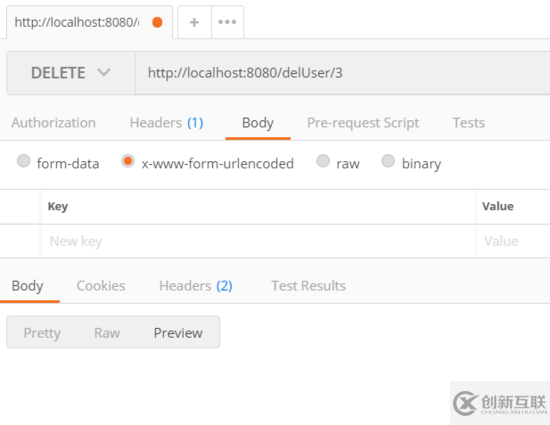This screenshot has width=550, height=425.
Task: Select the request Body tab
Action: coord(258,123)
